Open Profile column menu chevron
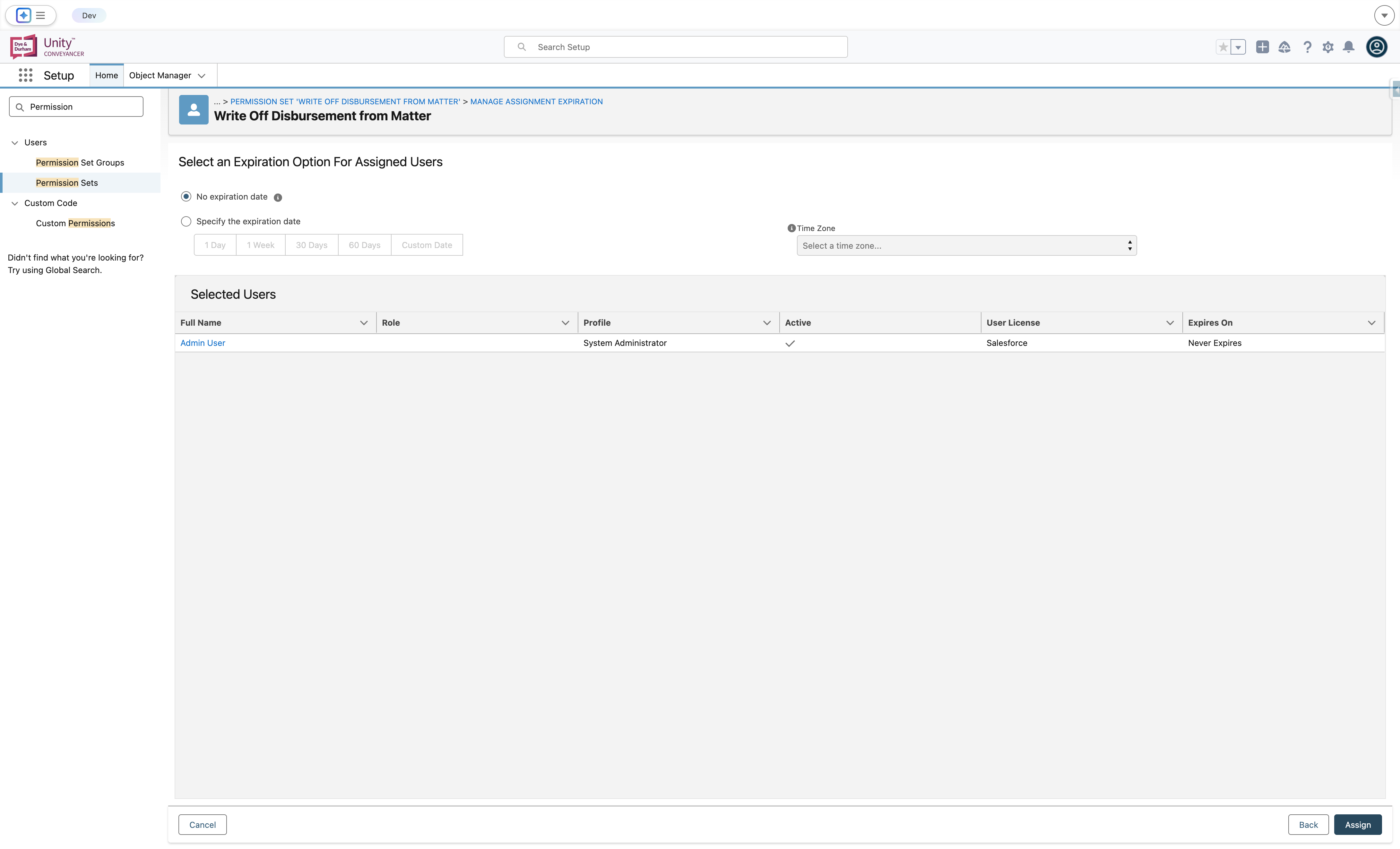 click(x=767, y=322)
